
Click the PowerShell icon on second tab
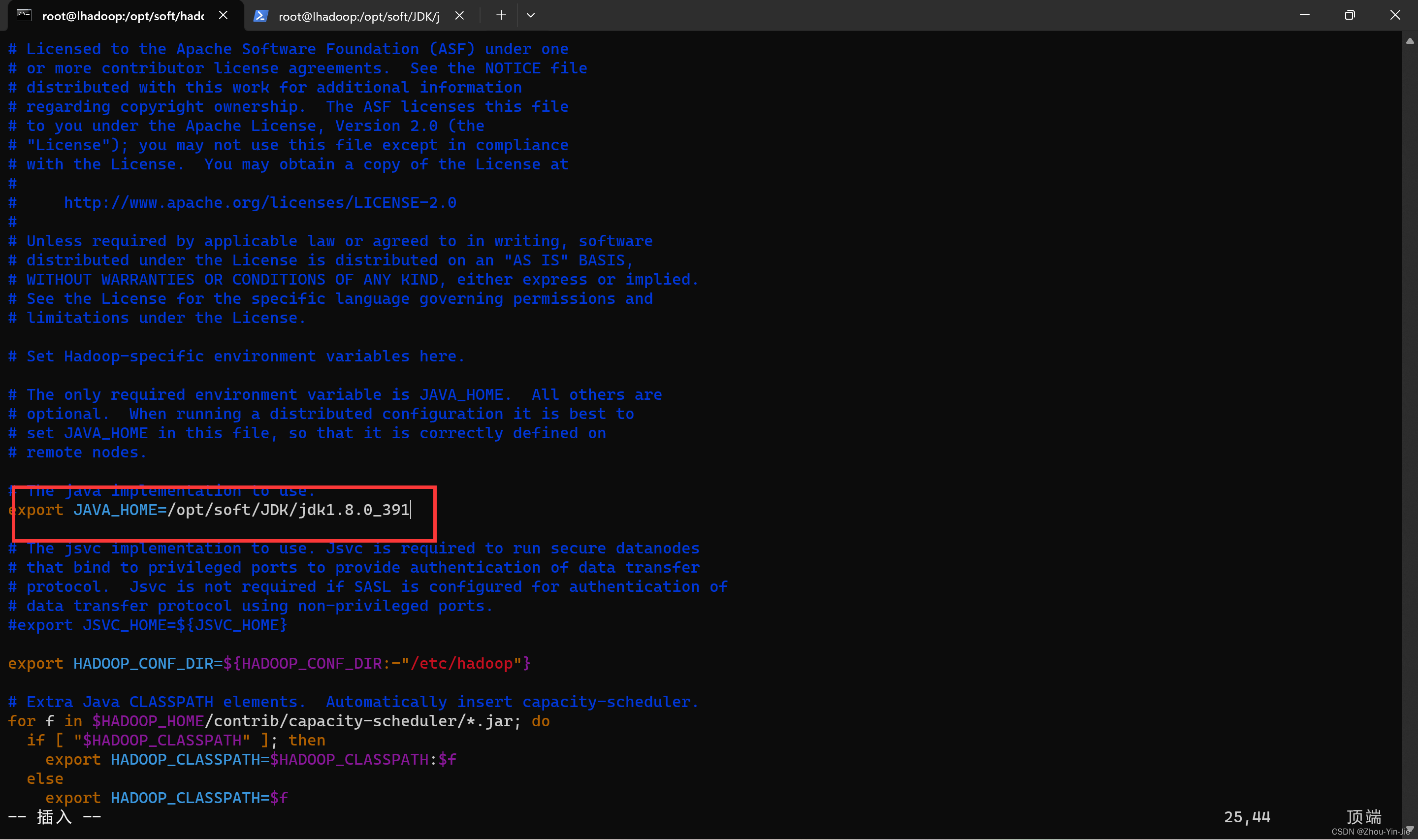(260, 15)
